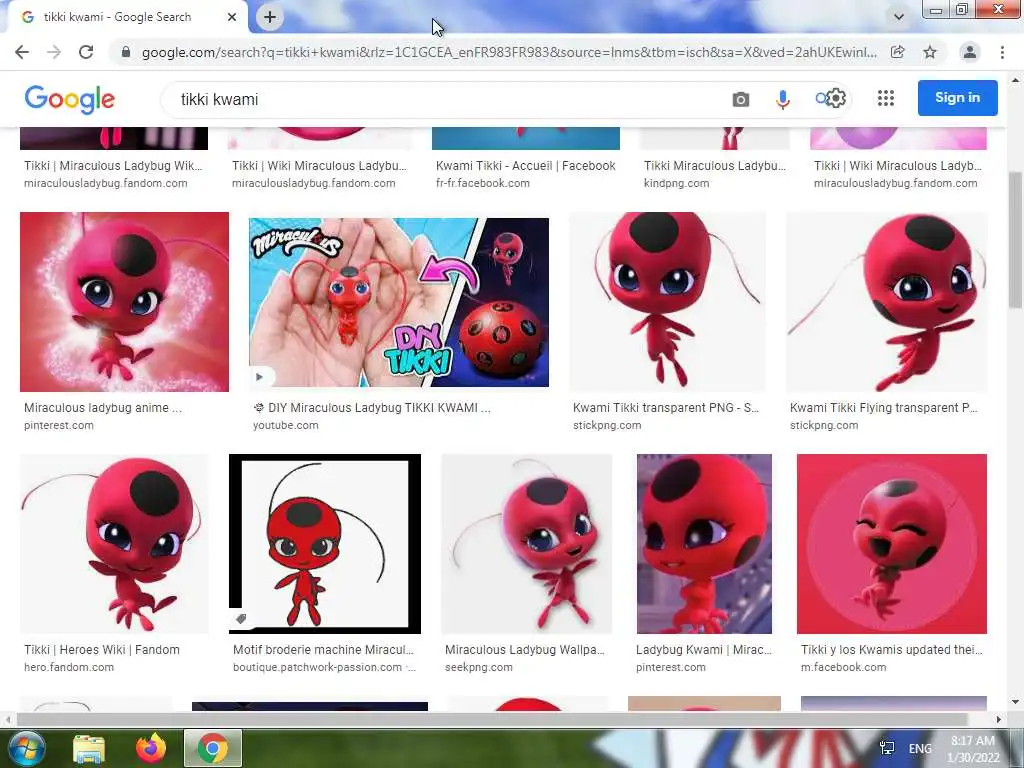Click the video play badge on DIY thumbnail
The image size is (1024, 768).
259,377
